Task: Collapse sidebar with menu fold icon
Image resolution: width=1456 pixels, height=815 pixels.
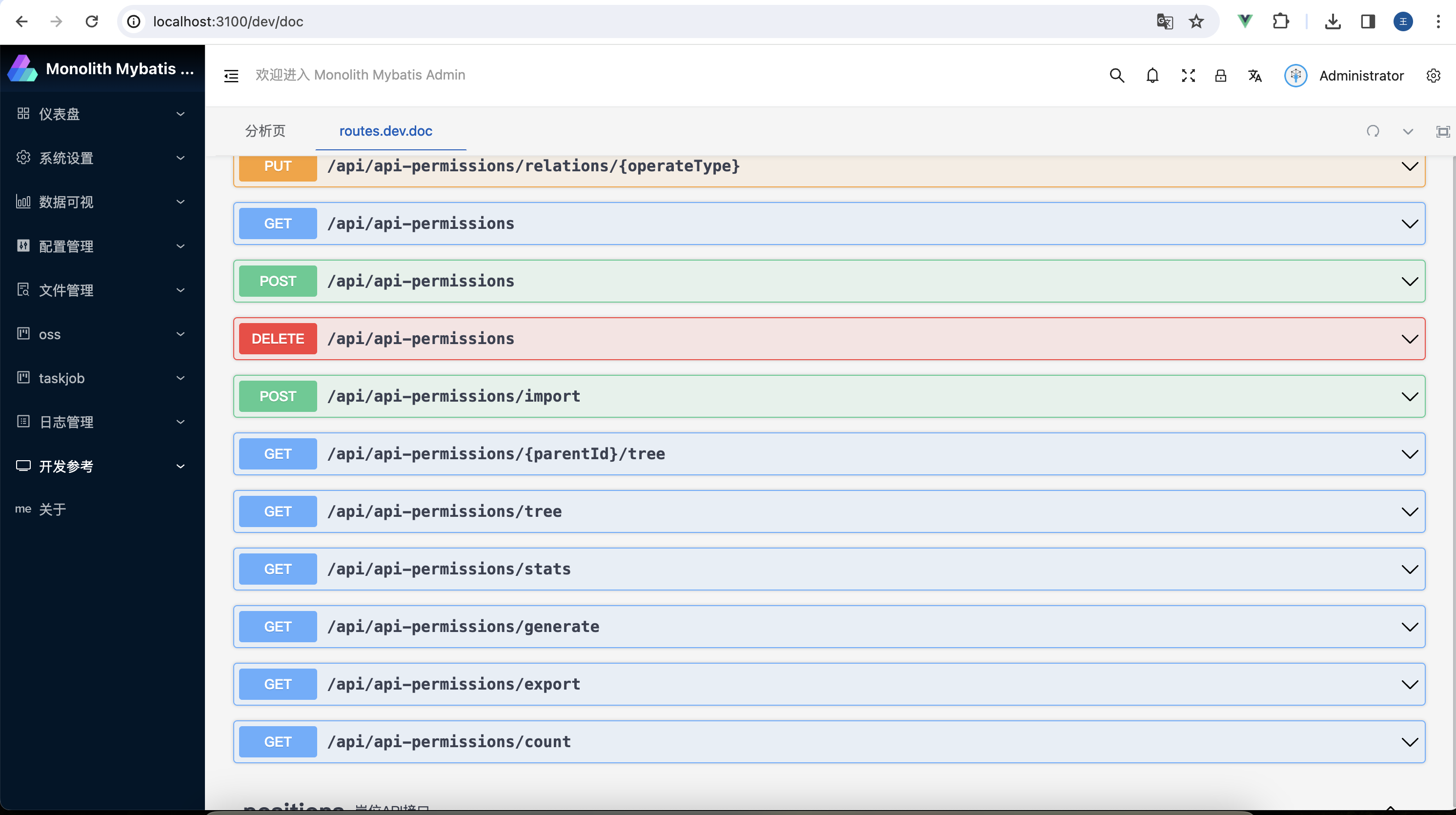Action: (x=231, y=75)
